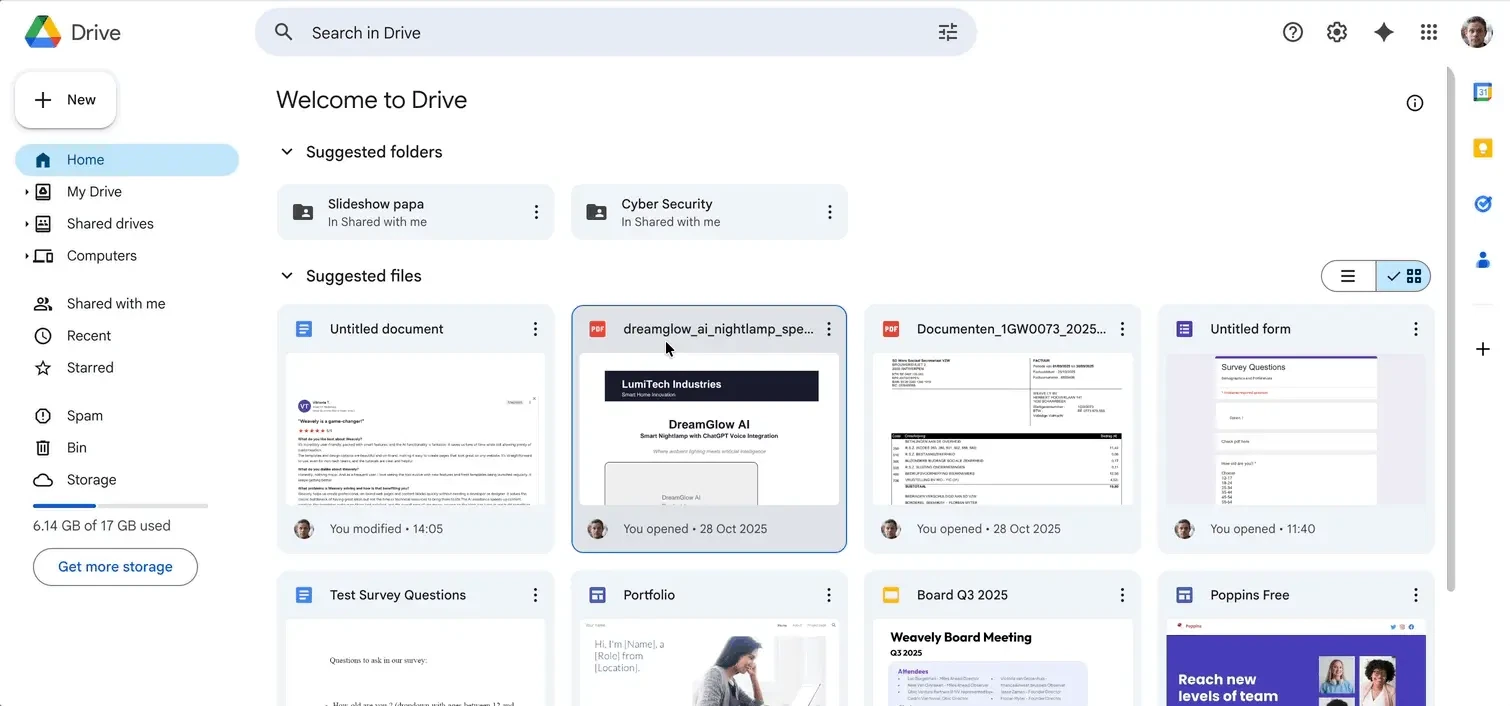
Task: Open Google Tasks from the side panel
Action: pos(1482,203)
